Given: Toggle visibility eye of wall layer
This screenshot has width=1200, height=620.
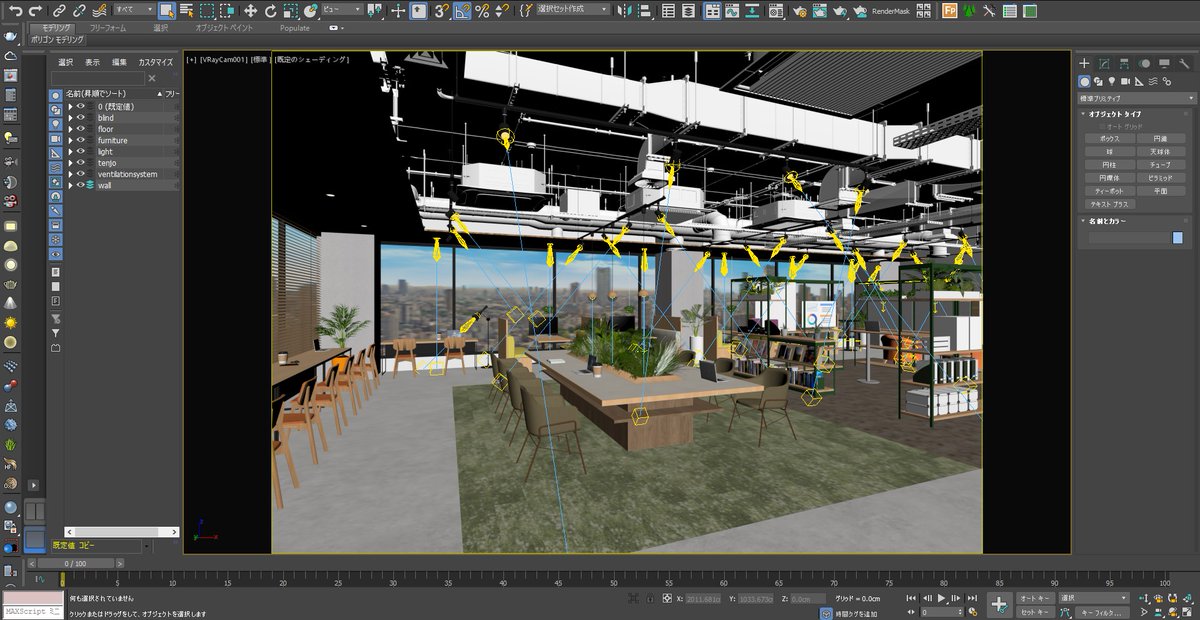Looking at the screenshot, I should 81,185.
